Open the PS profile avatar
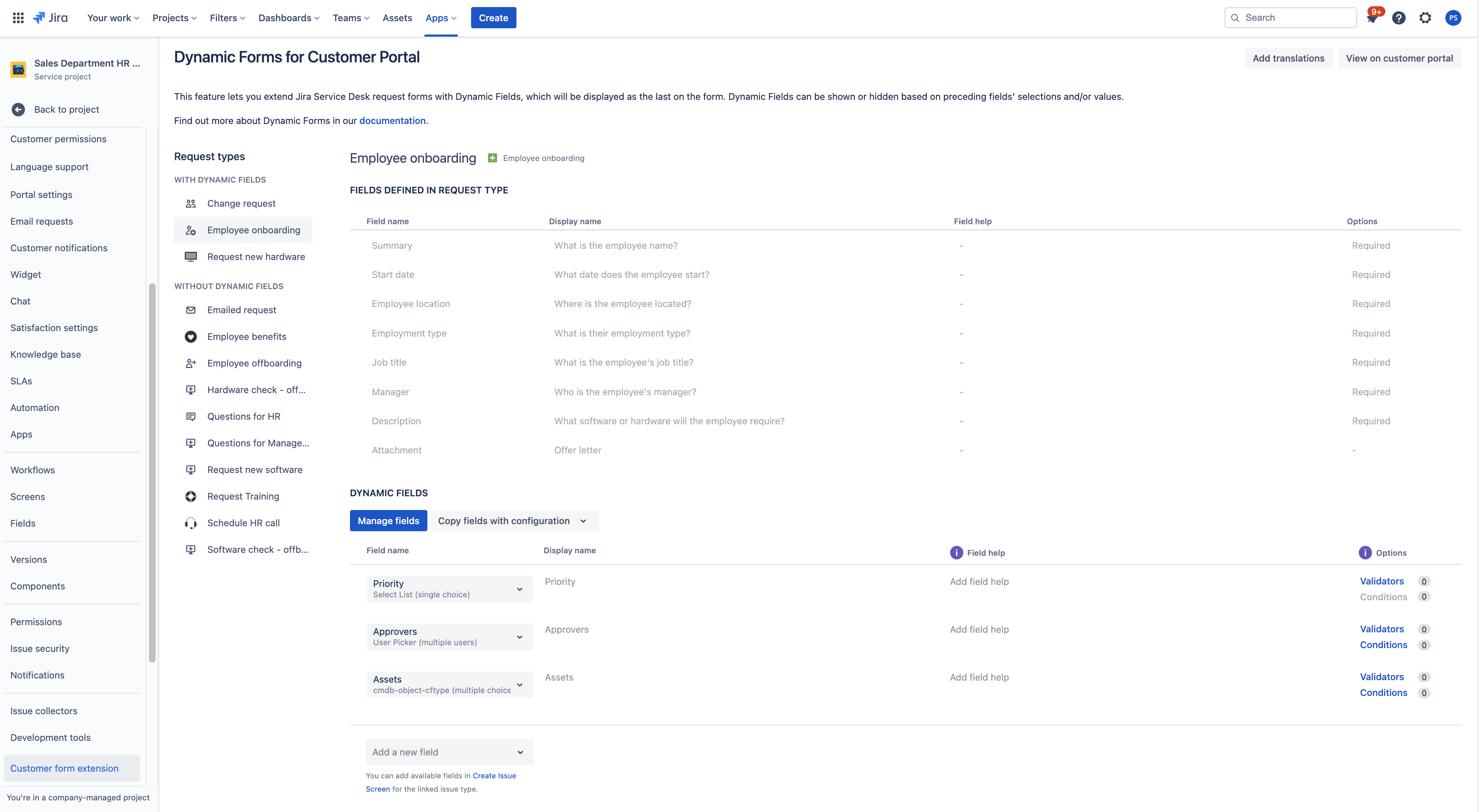The width and height of the screenshot is (1479, 812). [1453, 18]
